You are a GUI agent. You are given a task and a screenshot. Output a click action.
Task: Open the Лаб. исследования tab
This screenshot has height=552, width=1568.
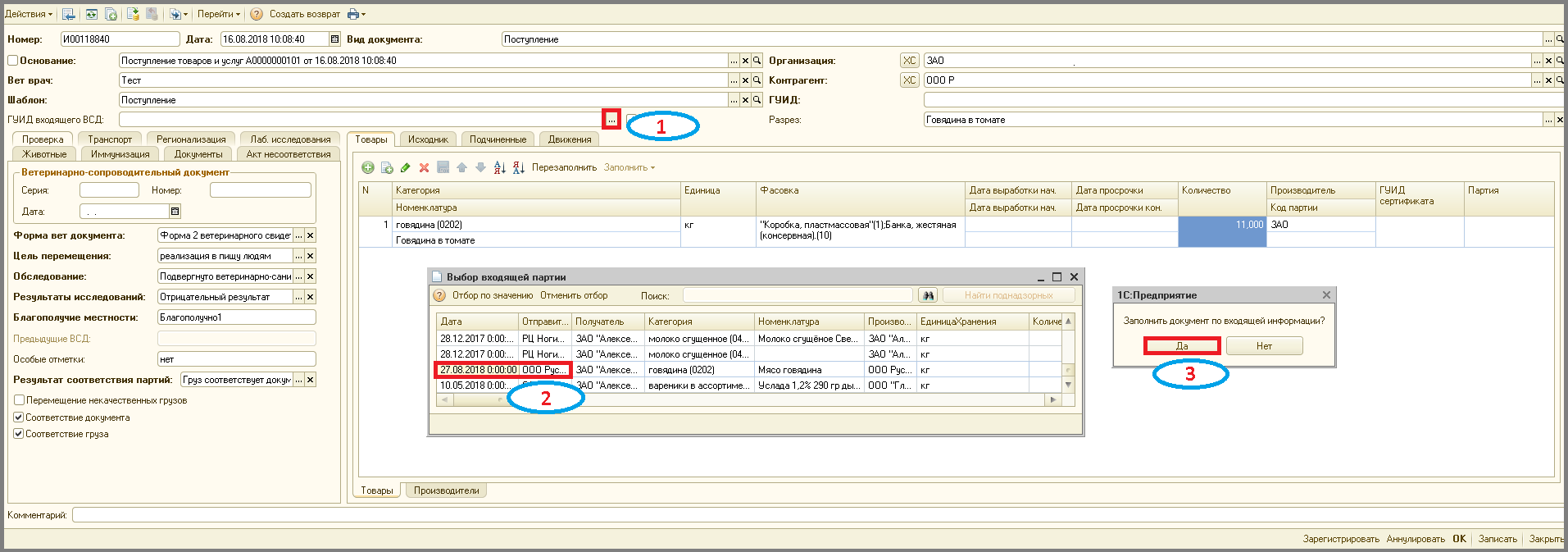click(290, 139)
